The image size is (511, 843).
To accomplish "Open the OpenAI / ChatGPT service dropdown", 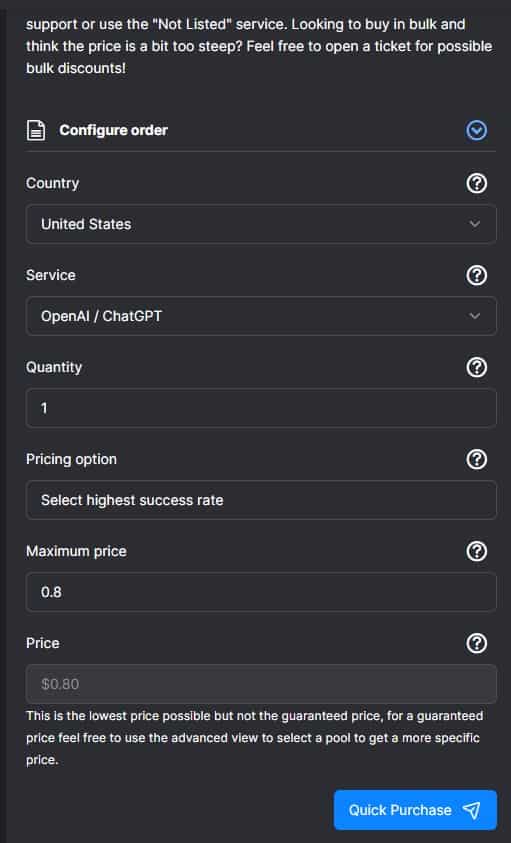I will click(x=261, y=316).
